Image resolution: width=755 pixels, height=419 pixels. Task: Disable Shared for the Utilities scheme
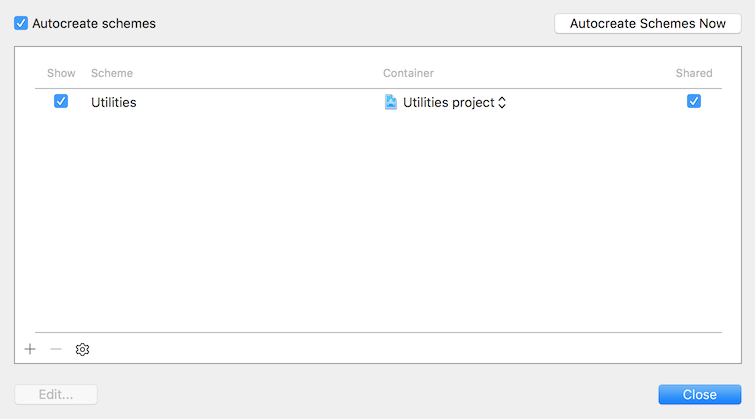click(694, 101)
